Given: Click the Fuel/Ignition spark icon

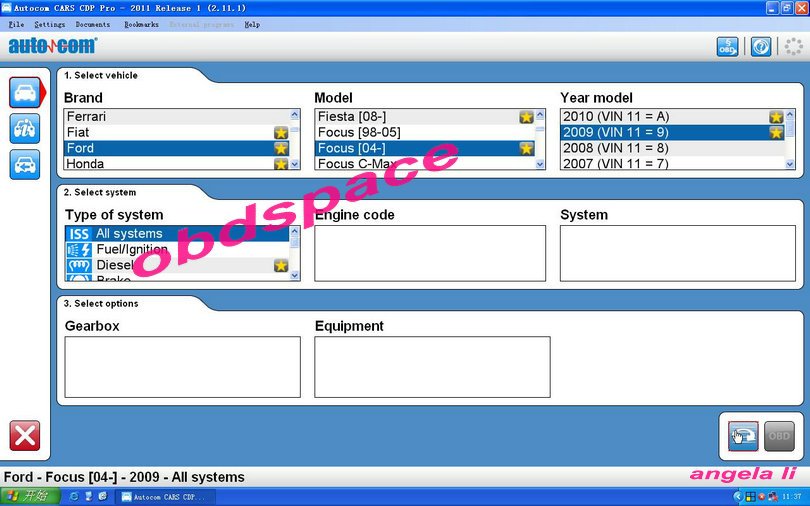Looking at the screenshot, I should point(79,250).
